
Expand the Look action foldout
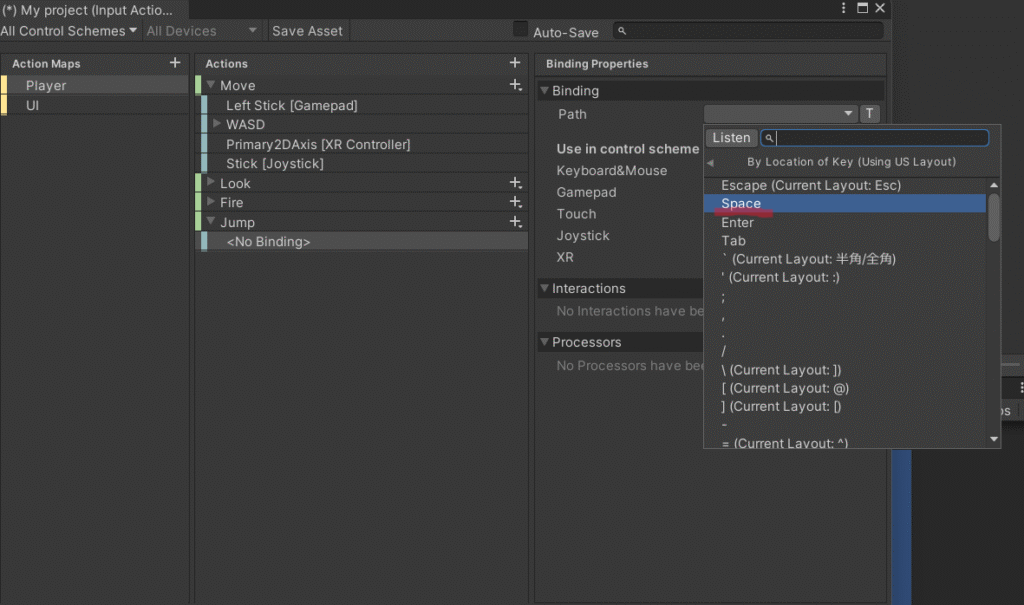click(211, 183)
